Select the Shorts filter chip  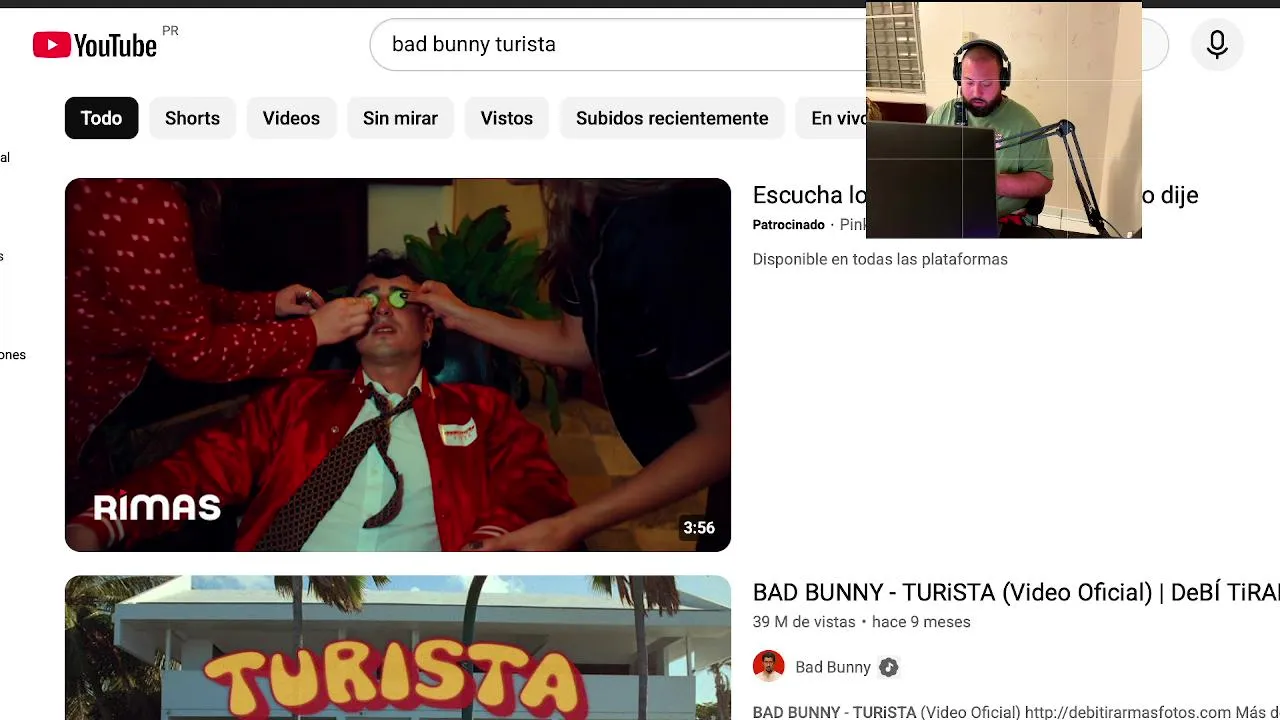(192, 118)
